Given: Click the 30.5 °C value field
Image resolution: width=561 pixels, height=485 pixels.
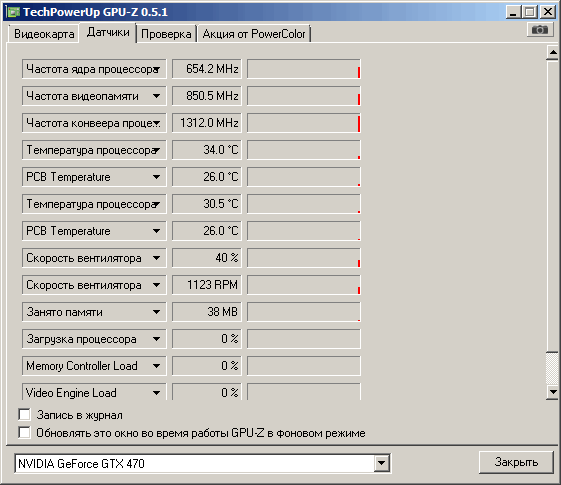Looking at the screenshot, I should 207,204.
